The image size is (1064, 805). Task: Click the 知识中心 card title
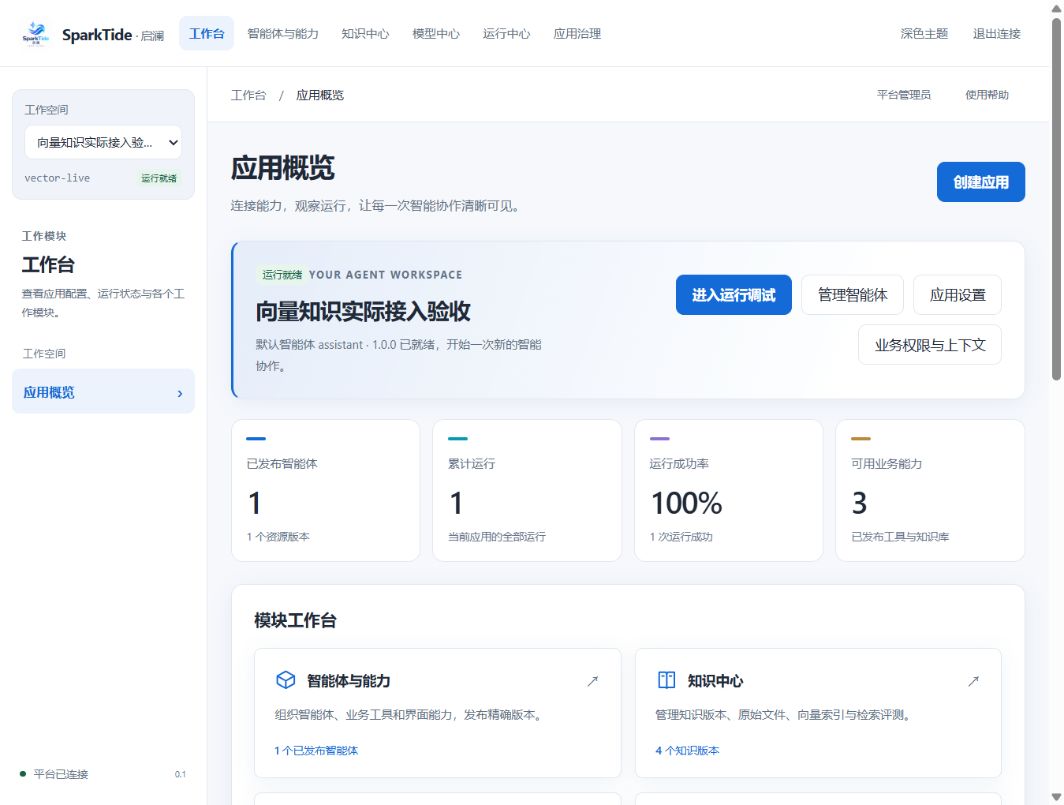coord(715,681)
